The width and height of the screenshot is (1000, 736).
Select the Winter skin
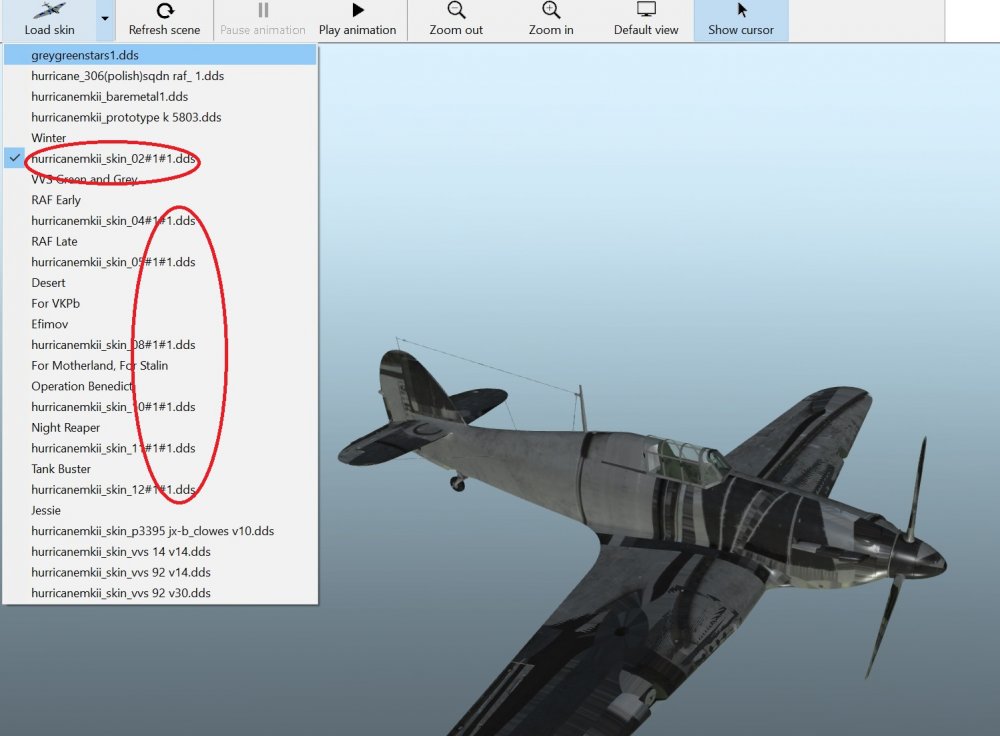(160, 138)
